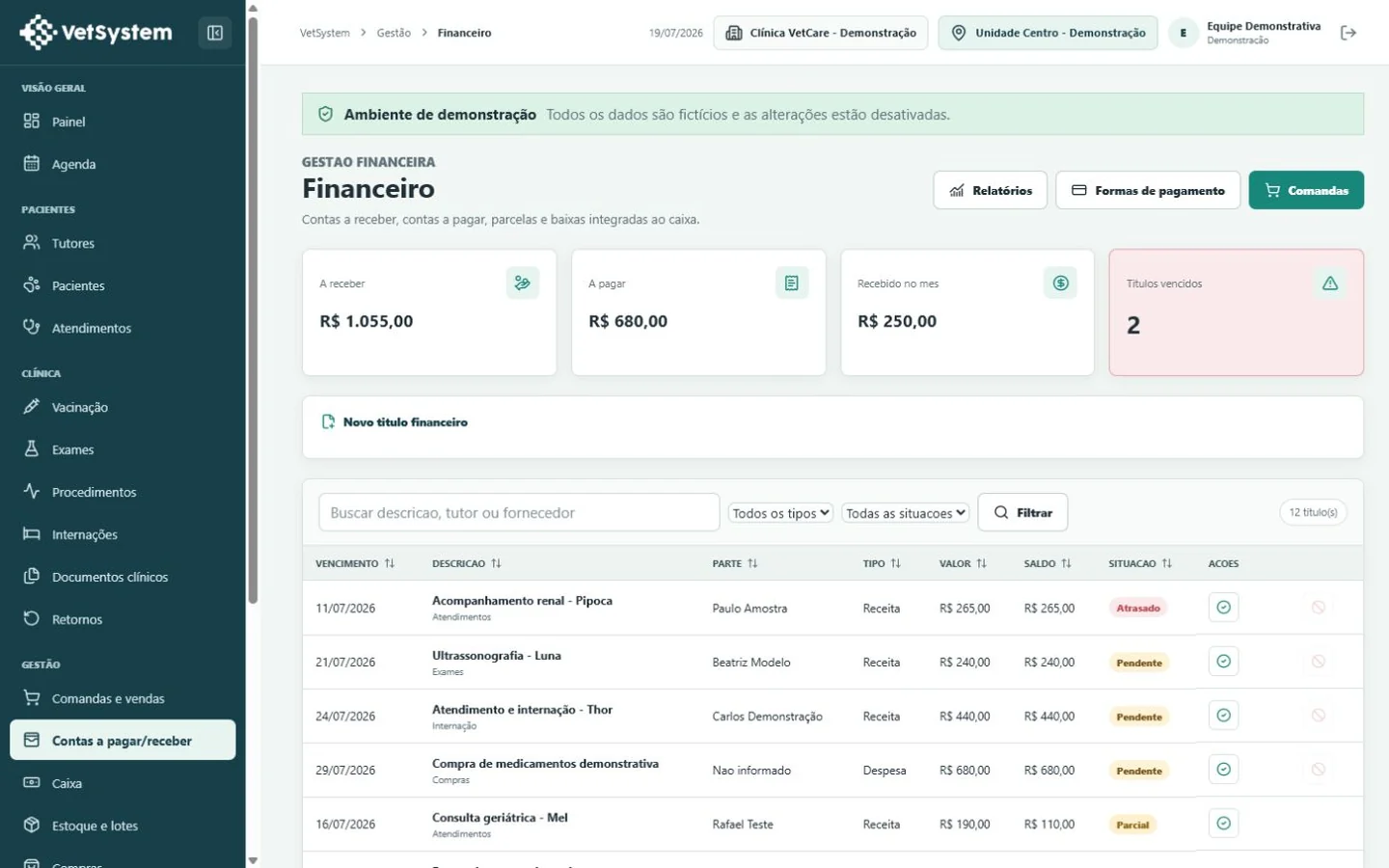Sort by the SITUACAO column
Viewport: 1389px width, 868px height.
[1140, 563]
